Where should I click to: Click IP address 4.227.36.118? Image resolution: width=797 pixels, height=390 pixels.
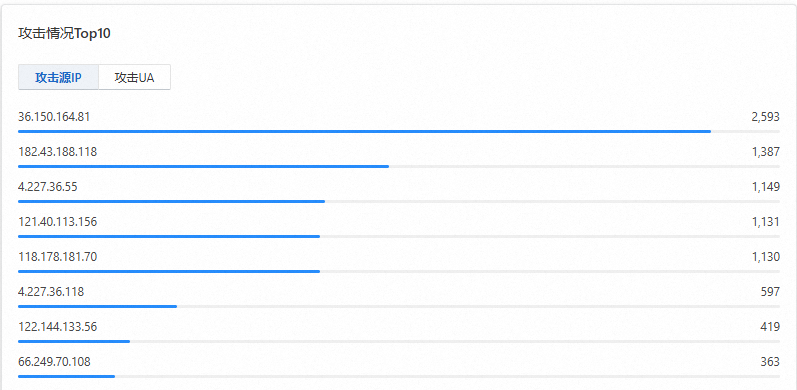point(51,292)
